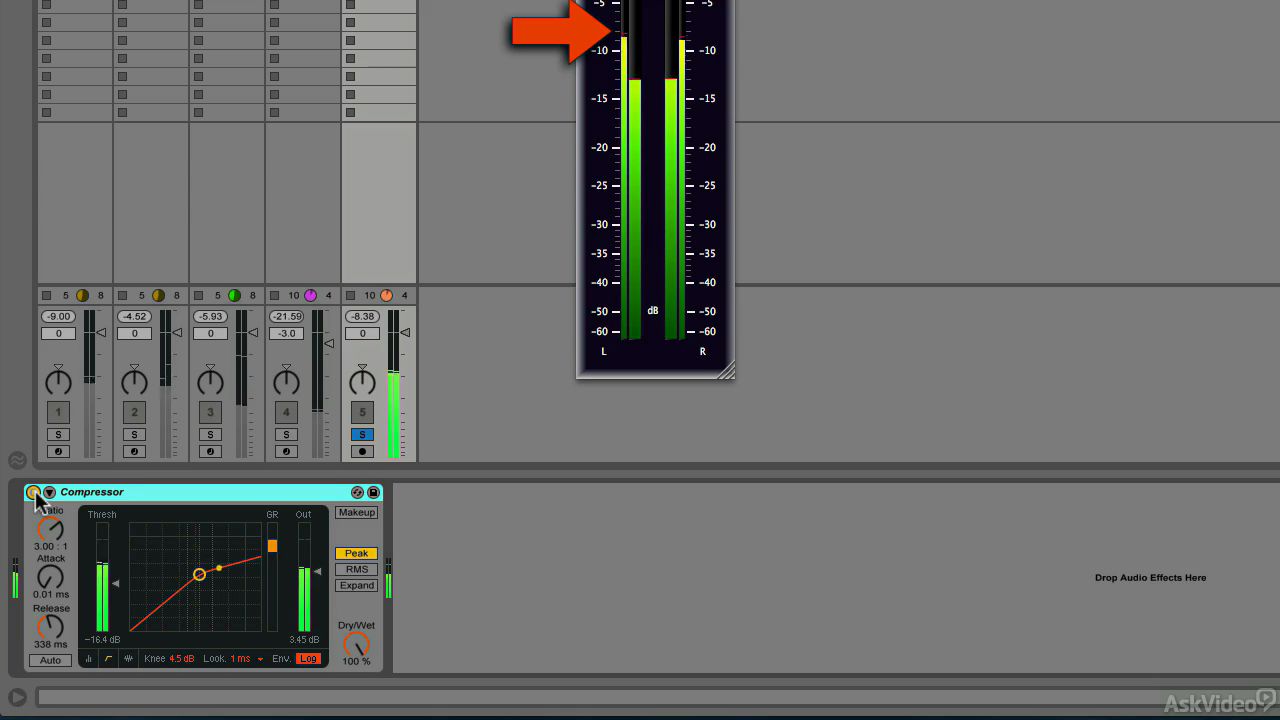Show the collapsed meters view icon
This screenshot has width=1280, height=720.
click(89, 659)
